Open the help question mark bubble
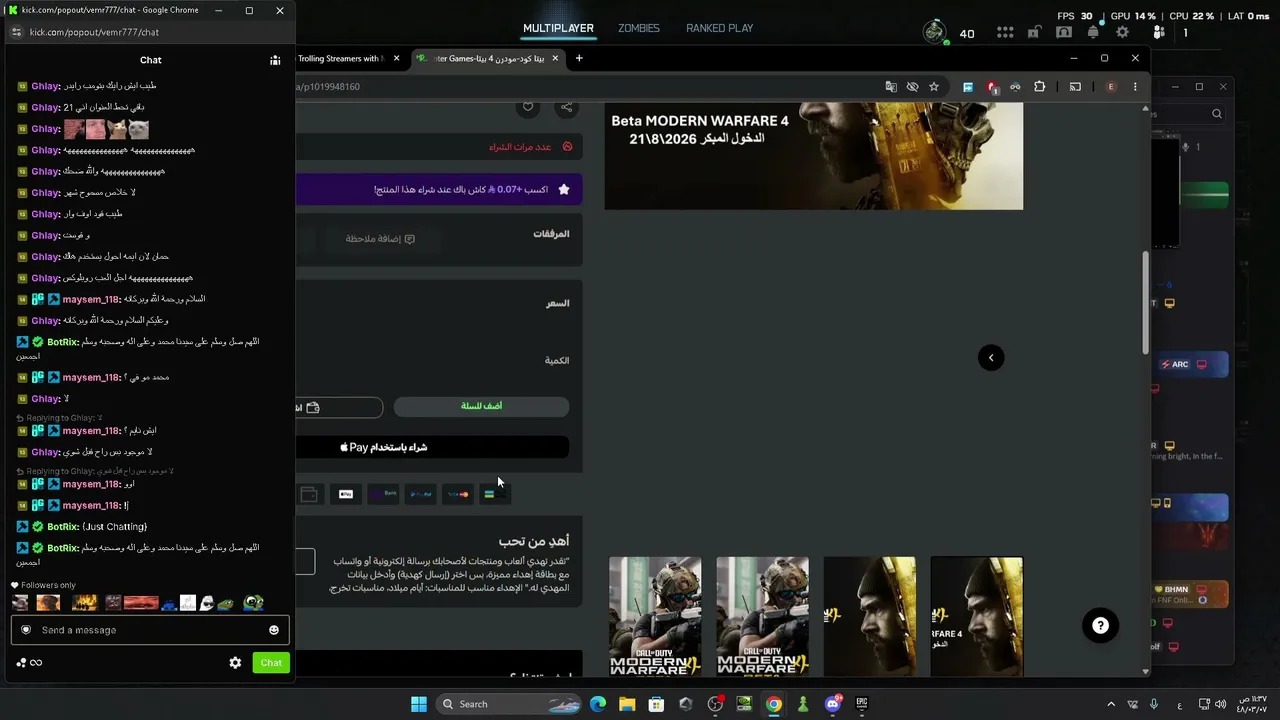1280x720 pixels. 1100,626
